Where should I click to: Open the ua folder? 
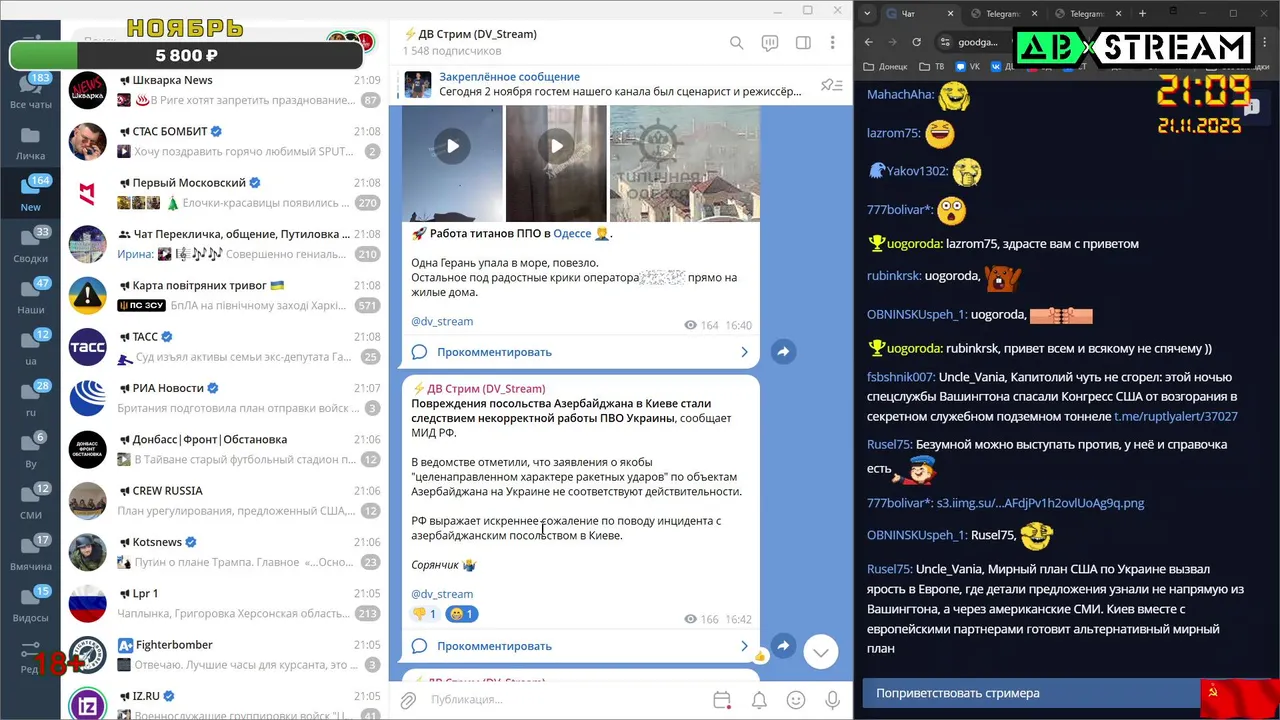(31, 348)
